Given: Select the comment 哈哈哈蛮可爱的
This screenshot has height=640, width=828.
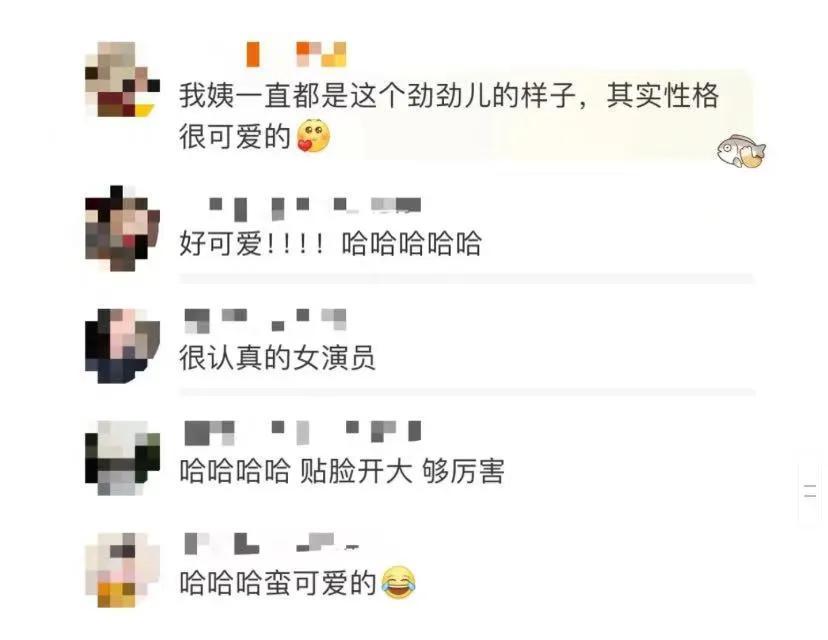Looking at the screenshot, I should 298,583.
